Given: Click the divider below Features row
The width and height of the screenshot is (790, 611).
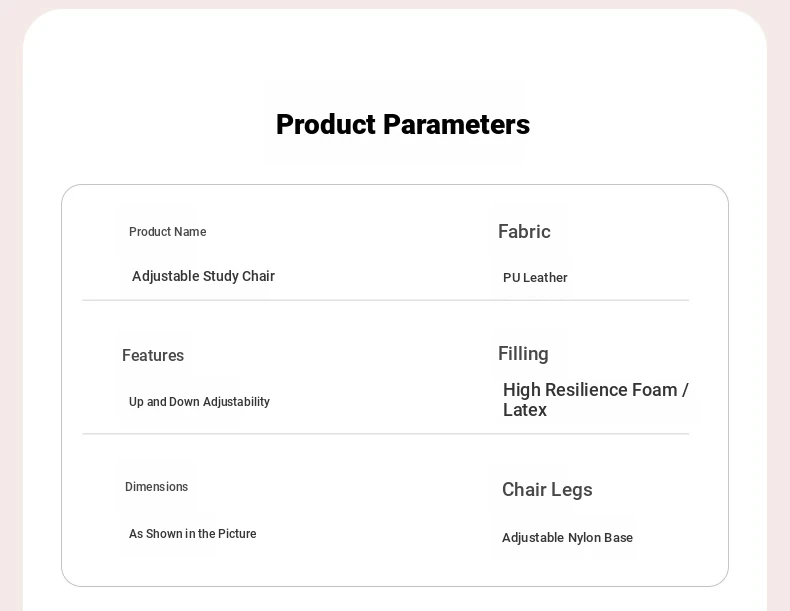Looking at the screenshot, I should 385,434.
